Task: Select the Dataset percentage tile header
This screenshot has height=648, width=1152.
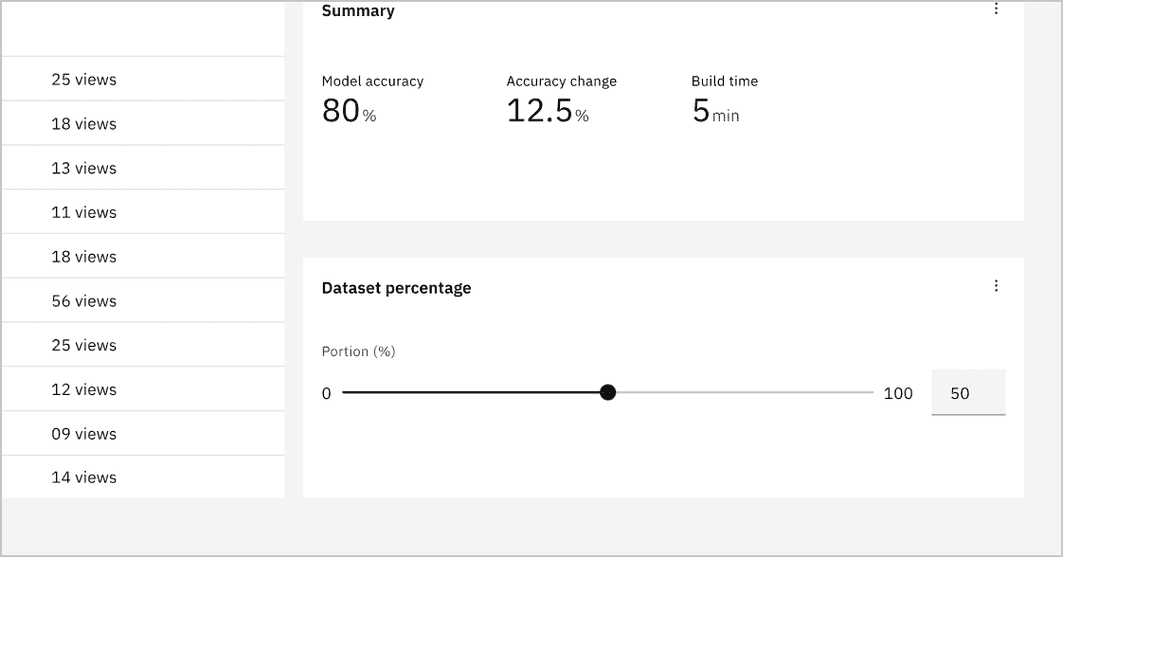Action: tap(396, 288)
